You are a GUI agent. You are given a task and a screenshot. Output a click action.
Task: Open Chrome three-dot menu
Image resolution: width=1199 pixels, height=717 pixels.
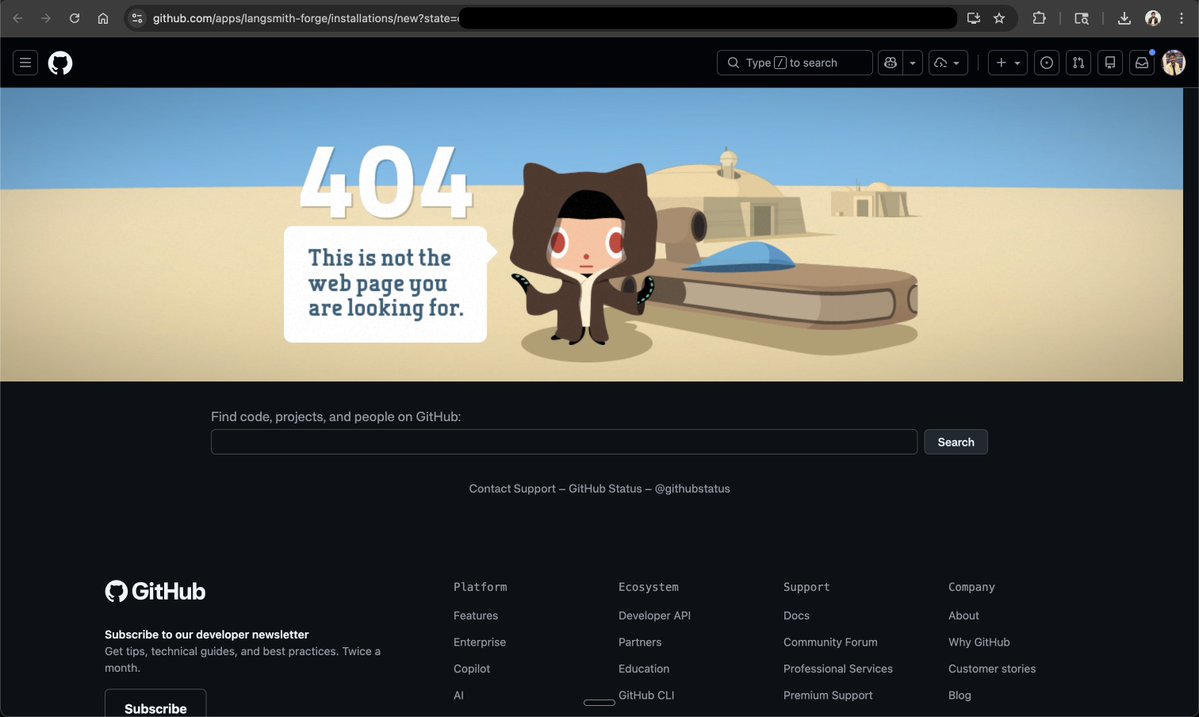click(x=1181, y=18)
